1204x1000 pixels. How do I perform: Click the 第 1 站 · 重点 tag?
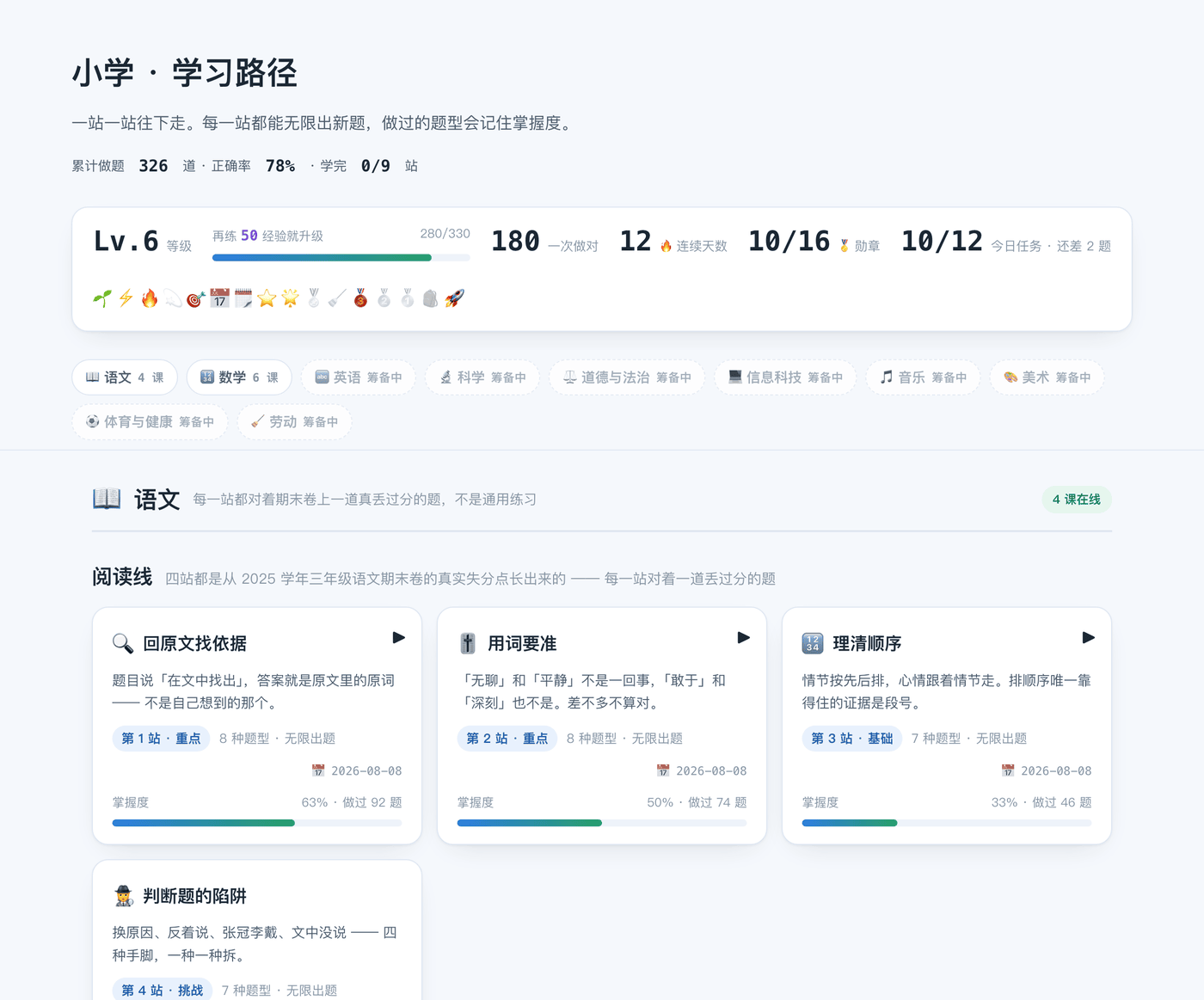pos(161,739)
